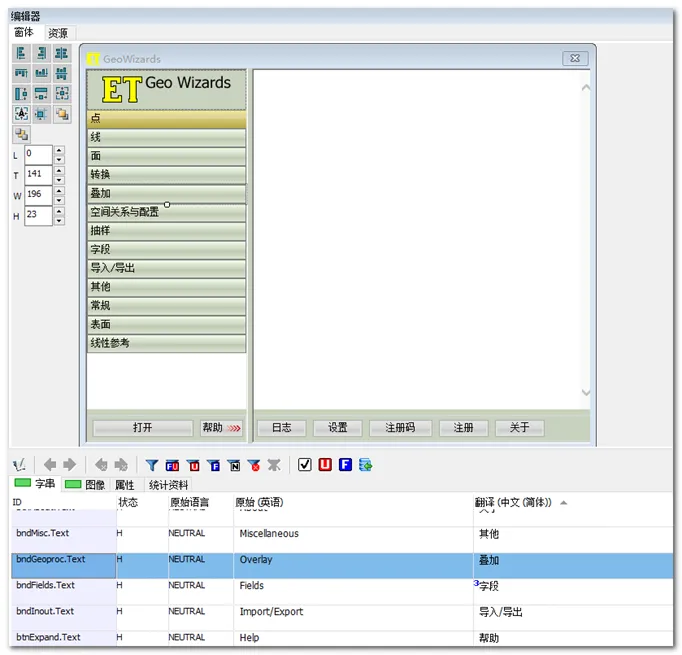Click the 日志 button
The width and height of the screenshot is (682, 655).
coord(282,428)
